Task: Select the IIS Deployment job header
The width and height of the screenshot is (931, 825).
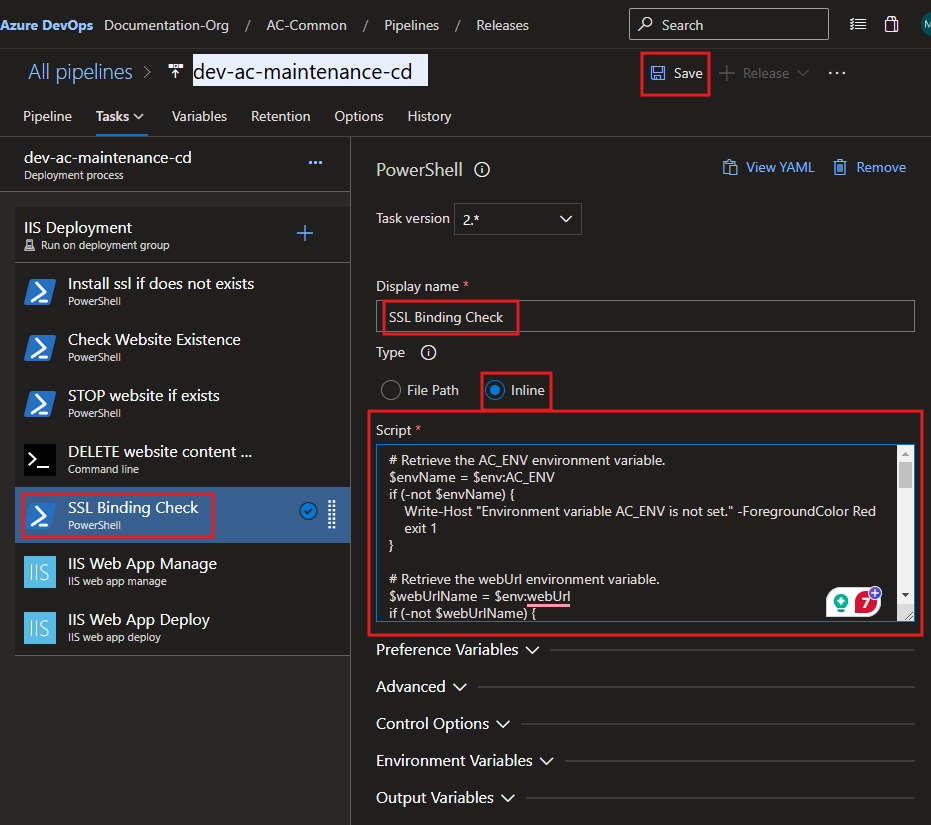Action: 182,235
